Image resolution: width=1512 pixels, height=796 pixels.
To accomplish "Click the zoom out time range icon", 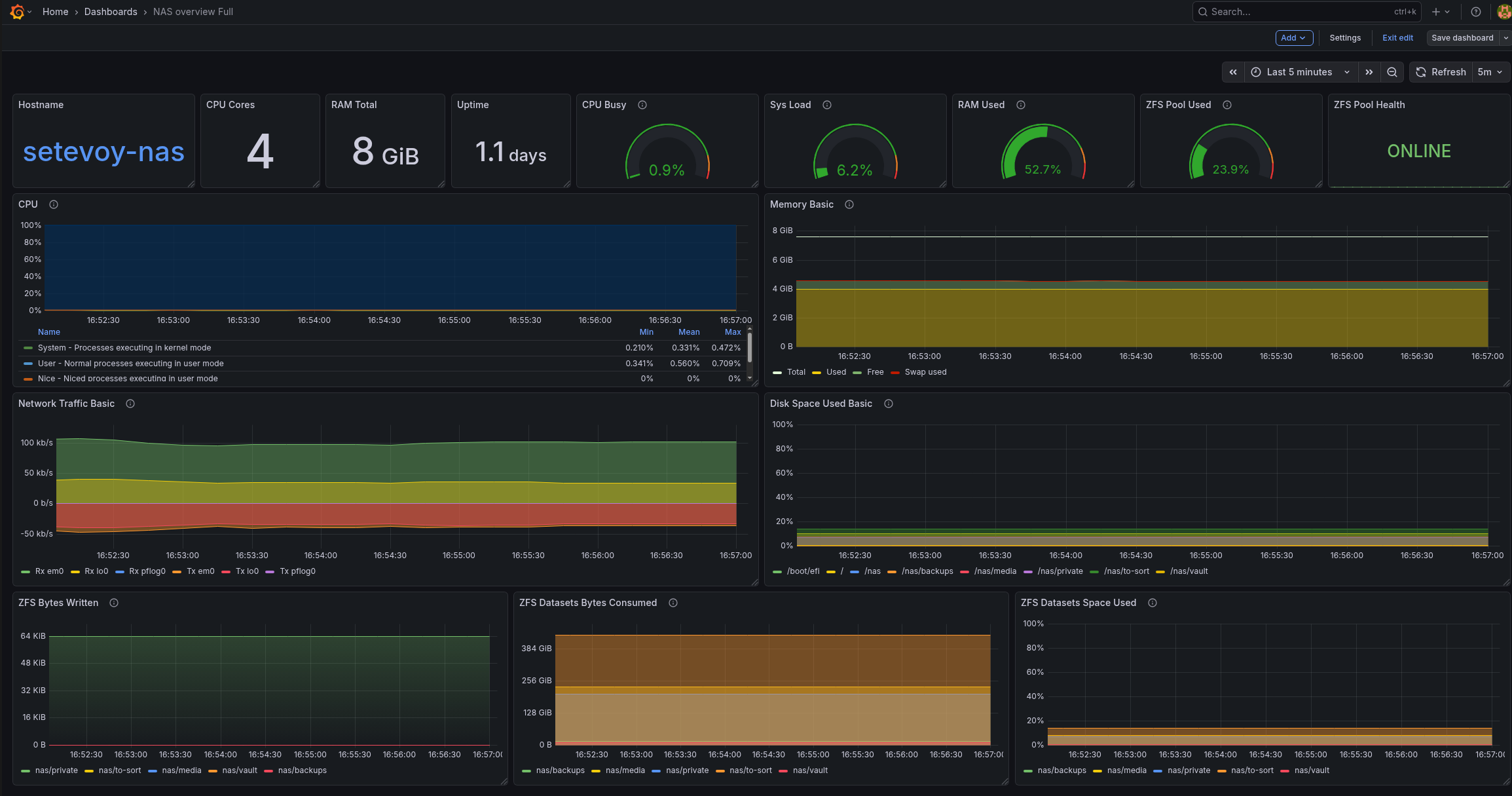I will [1392, 72].
